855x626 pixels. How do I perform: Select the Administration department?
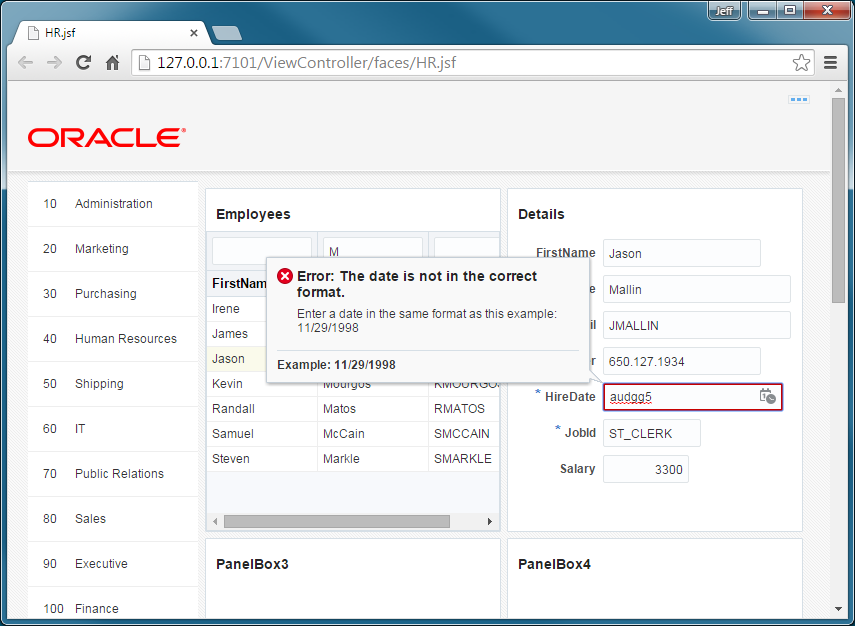tap(113, 204)
